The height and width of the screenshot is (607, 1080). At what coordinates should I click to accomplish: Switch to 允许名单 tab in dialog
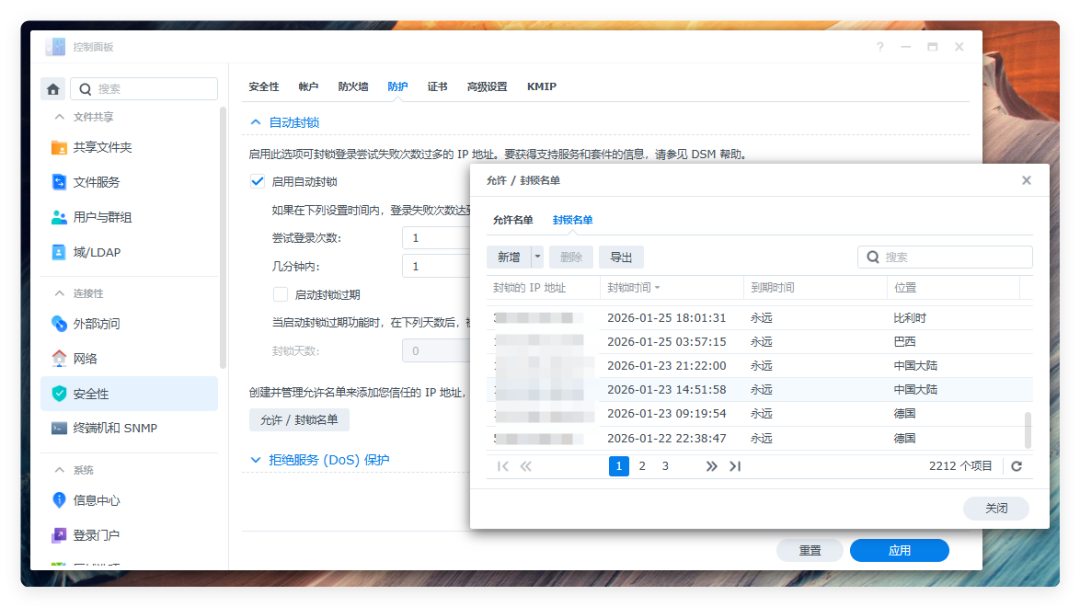513,220
